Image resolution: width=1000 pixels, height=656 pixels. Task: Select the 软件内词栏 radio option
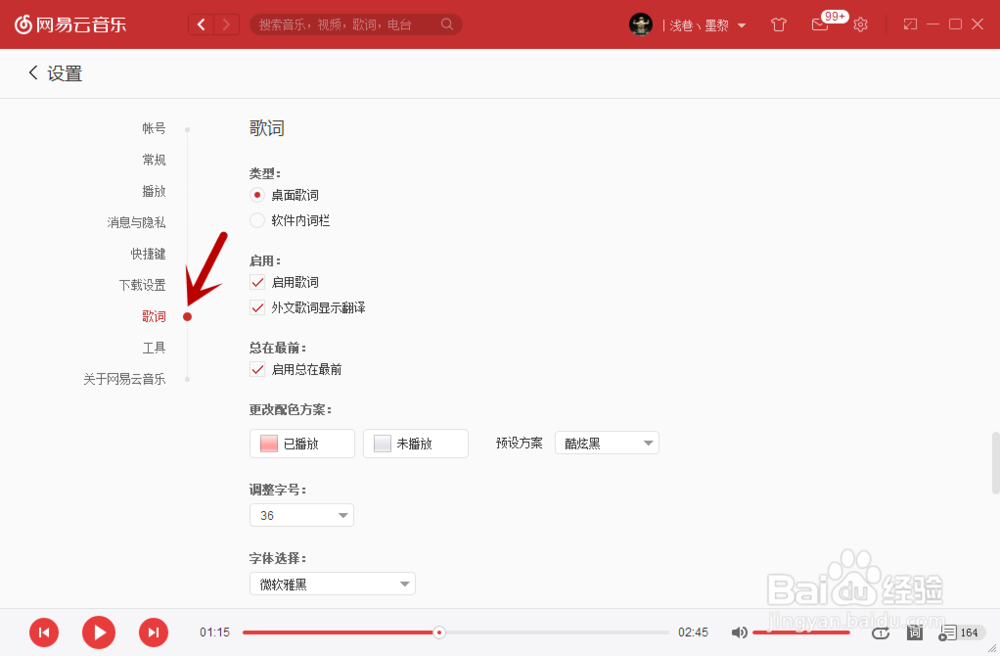tap(257, 219)
